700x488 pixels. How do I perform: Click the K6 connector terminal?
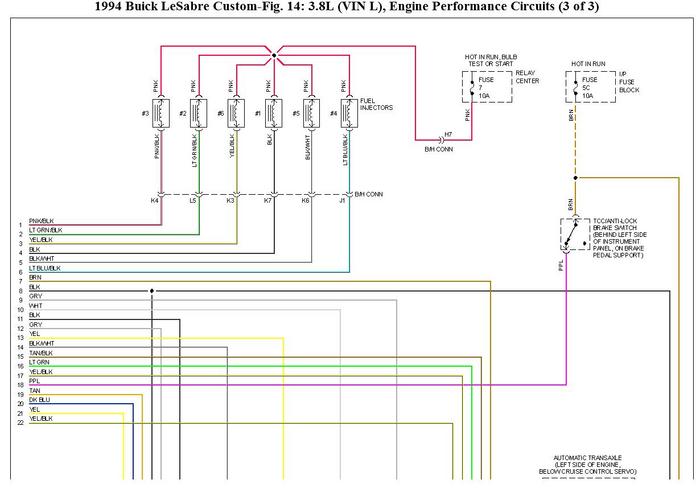[312, 195]
